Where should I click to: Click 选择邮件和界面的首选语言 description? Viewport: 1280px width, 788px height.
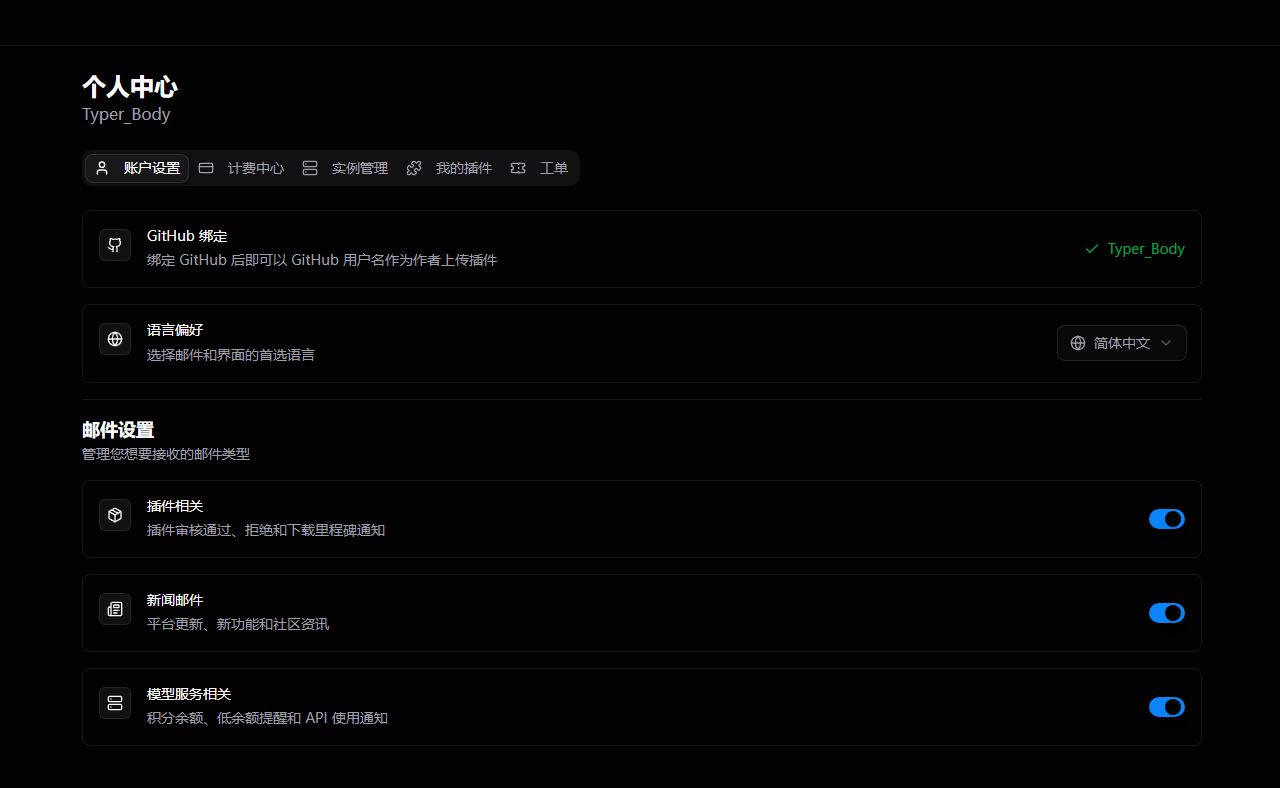231,355
